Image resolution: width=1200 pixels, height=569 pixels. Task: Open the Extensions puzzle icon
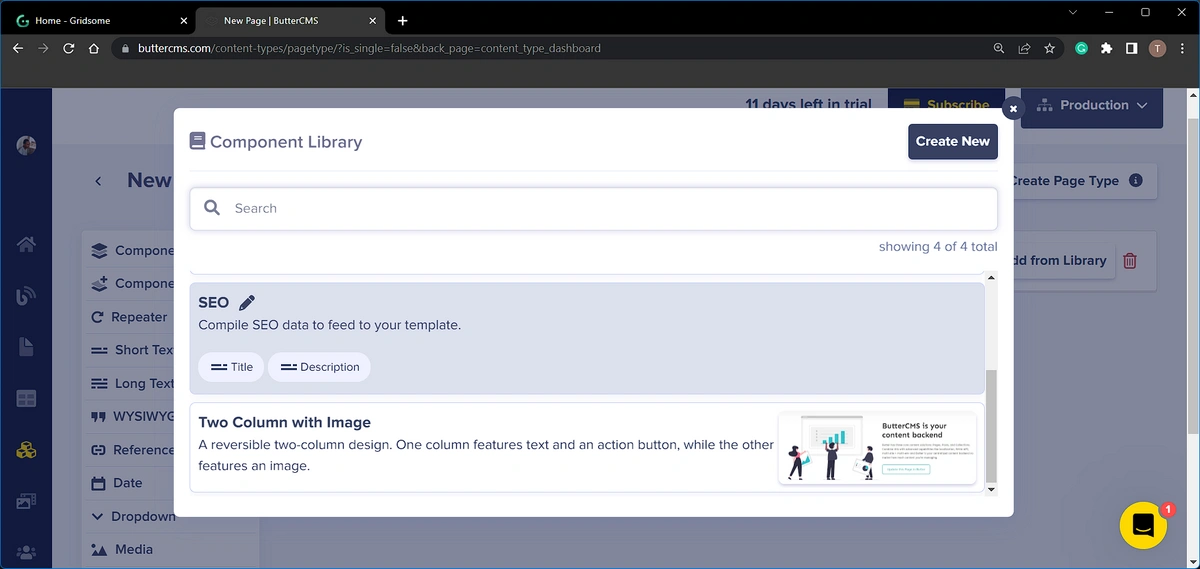[1106, 48]
